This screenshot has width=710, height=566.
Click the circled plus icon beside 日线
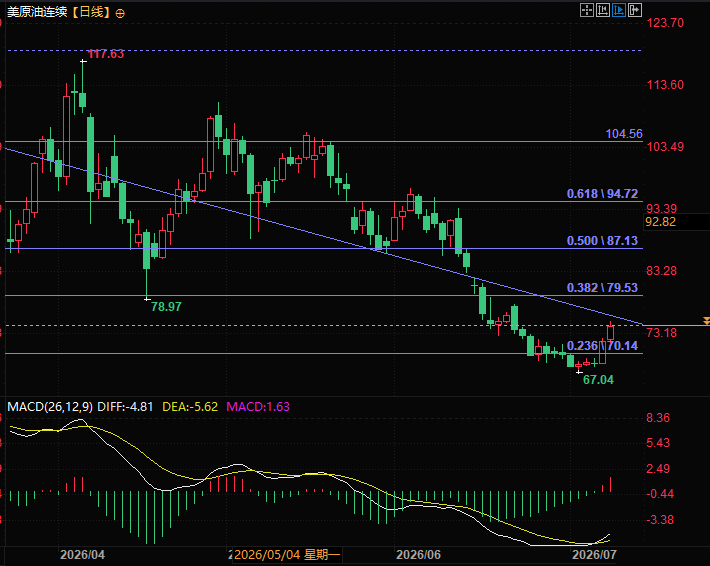[120, 14]
